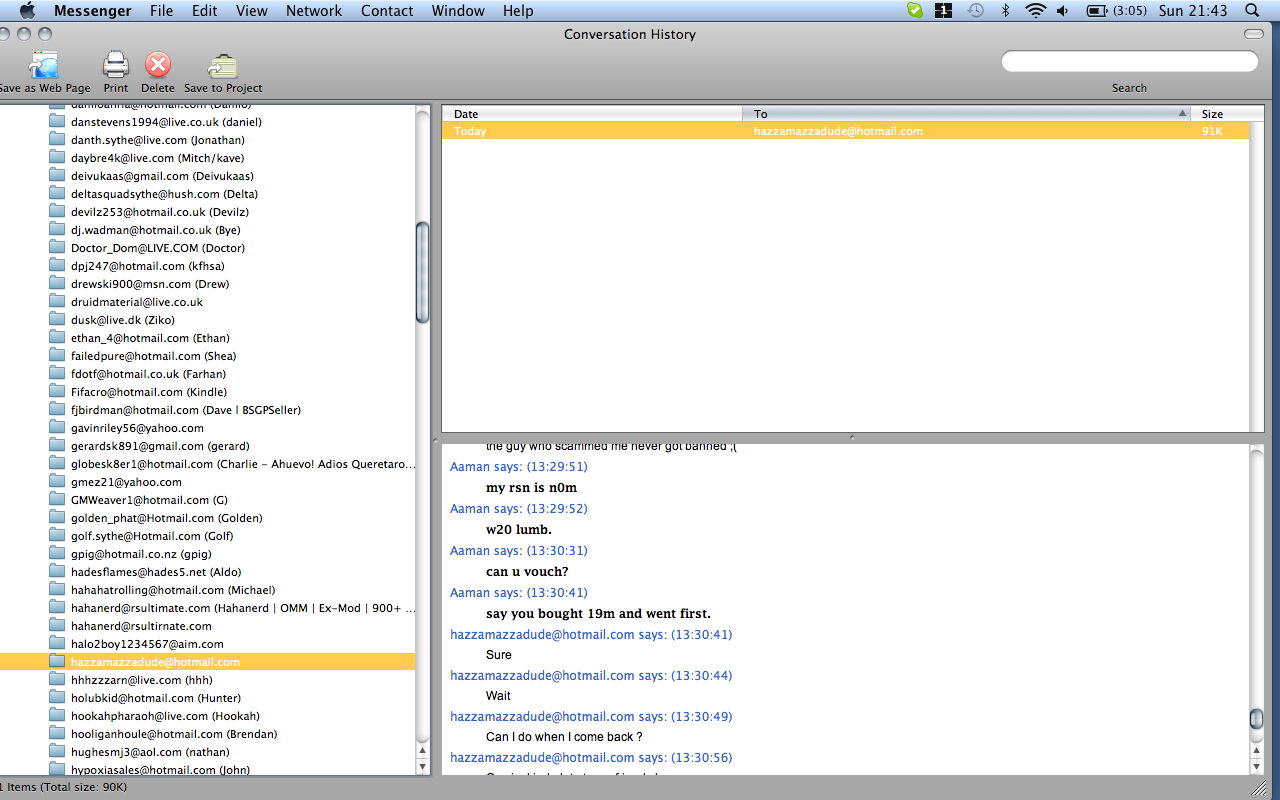Click the Wi-Fi status icon

tap(1035, 11)
